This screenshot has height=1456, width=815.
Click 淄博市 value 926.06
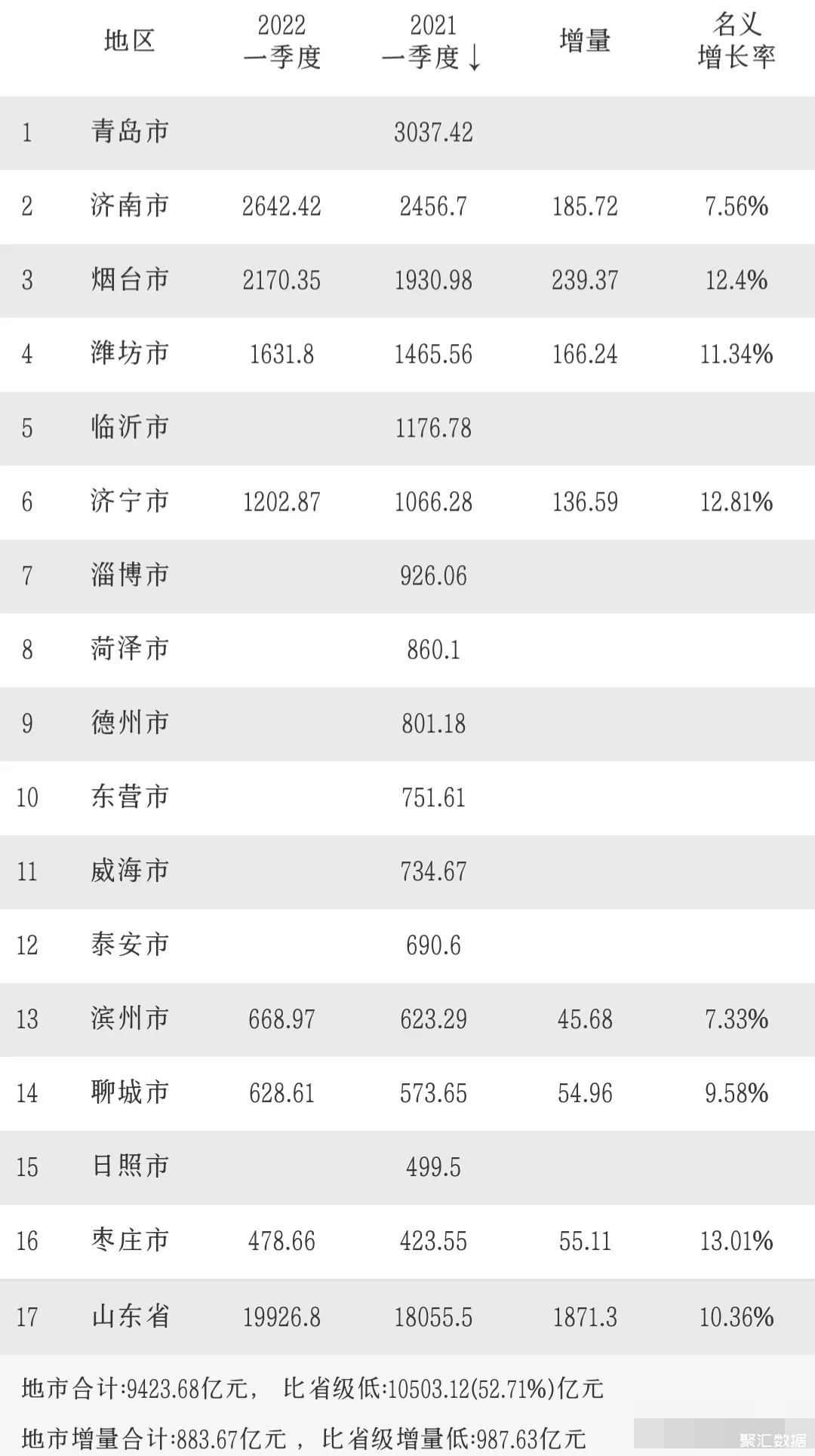(433, 576)
